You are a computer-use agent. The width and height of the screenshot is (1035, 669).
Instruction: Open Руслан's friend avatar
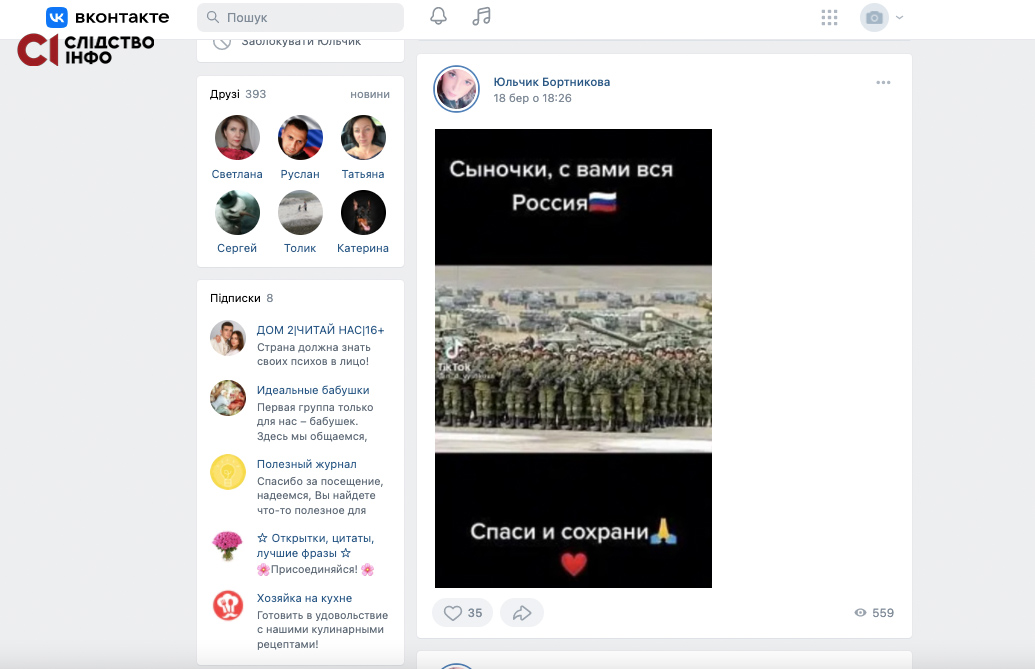pyautogui.click(x=300, y=138)
